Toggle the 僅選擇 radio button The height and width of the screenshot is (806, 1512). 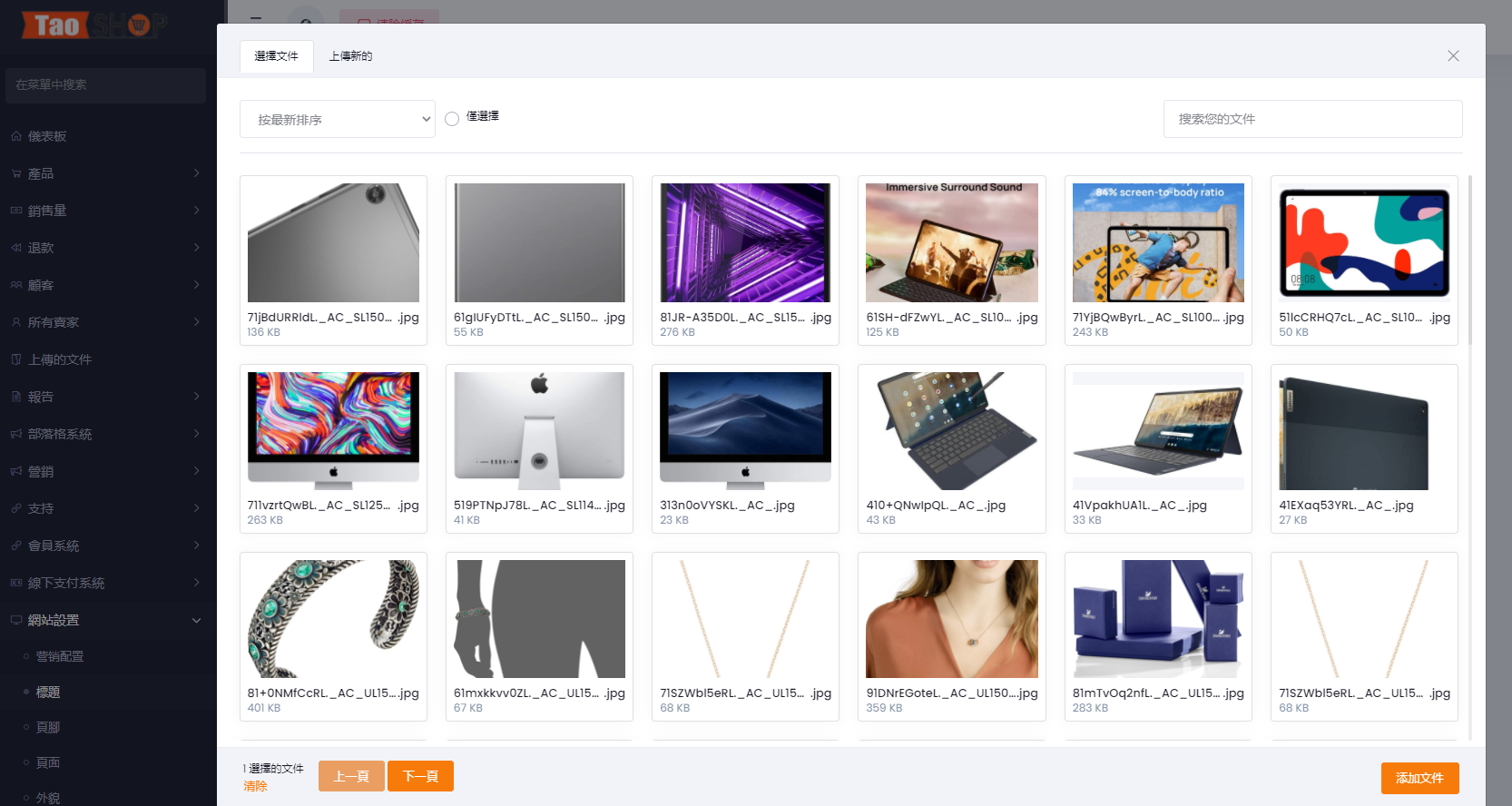[x=452, y=119]
